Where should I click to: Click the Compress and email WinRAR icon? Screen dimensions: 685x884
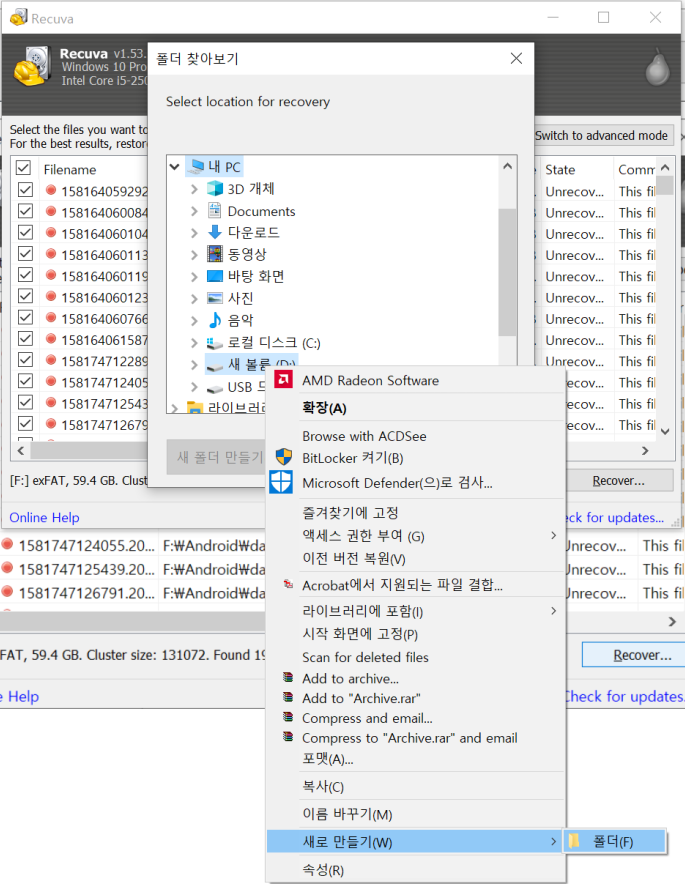(x=288, y=718)
